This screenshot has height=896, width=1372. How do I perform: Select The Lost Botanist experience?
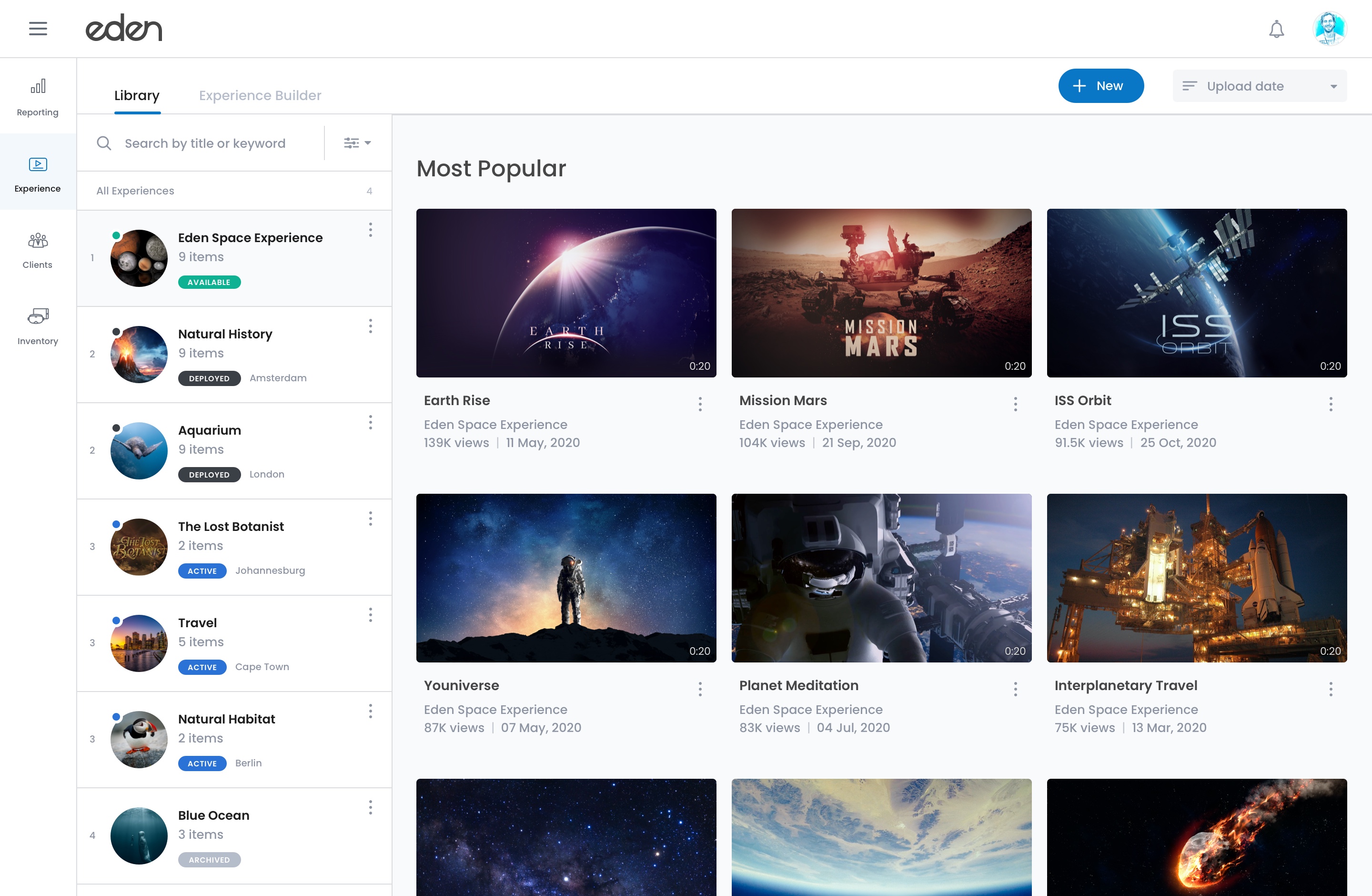click(x=234, y=547)
